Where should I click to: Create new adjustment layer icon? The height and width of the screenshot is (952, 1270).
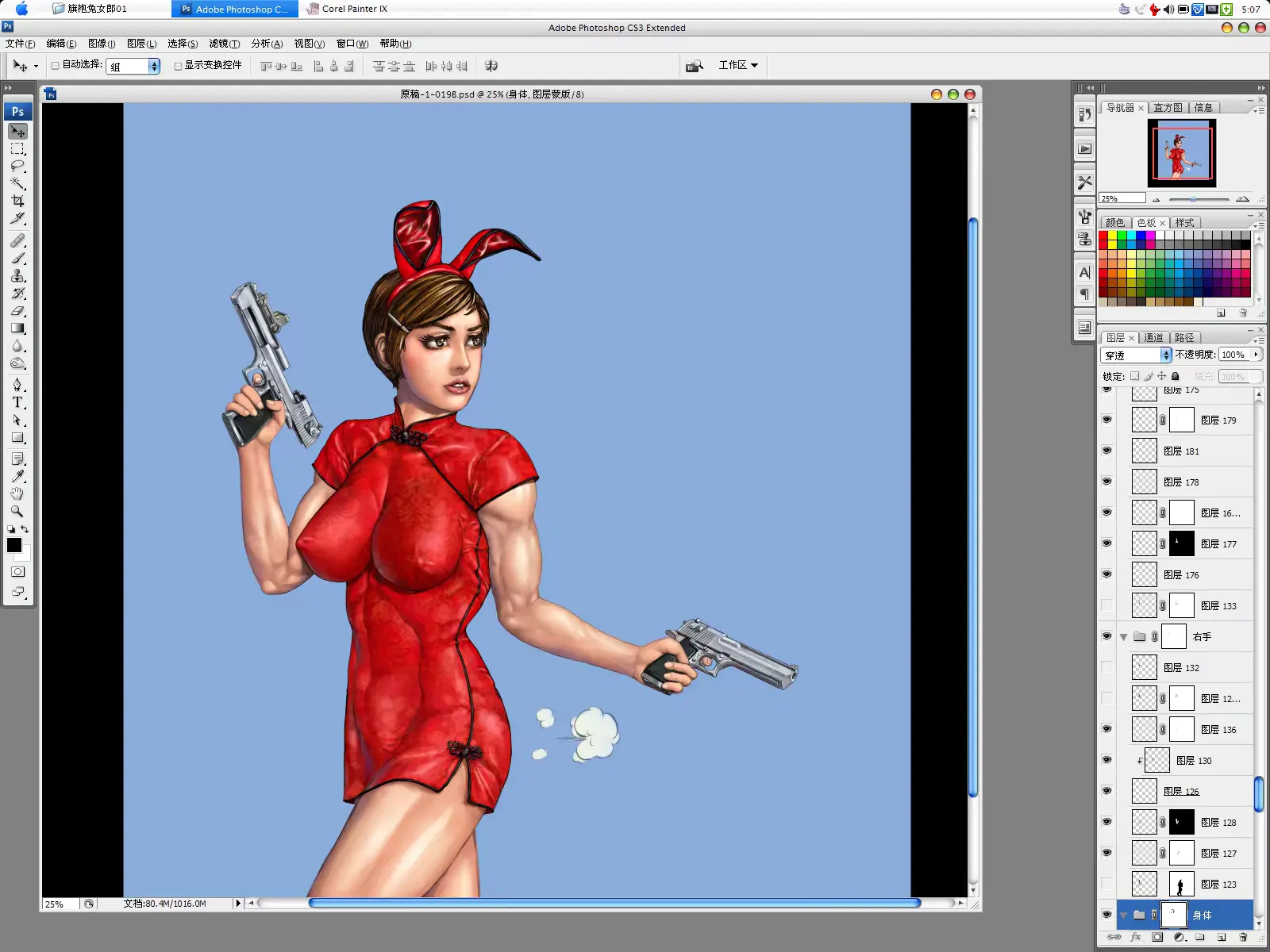[1179, 937]
